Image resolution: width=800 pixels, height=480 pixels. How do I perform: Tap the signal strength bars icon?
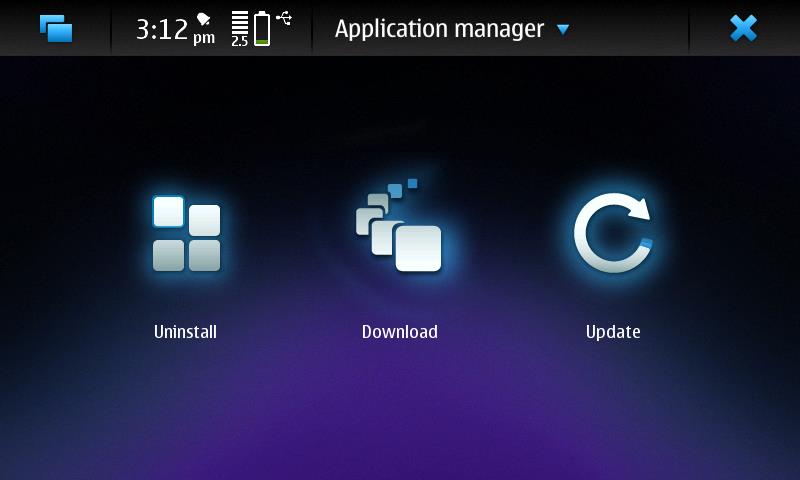[240, 22]
